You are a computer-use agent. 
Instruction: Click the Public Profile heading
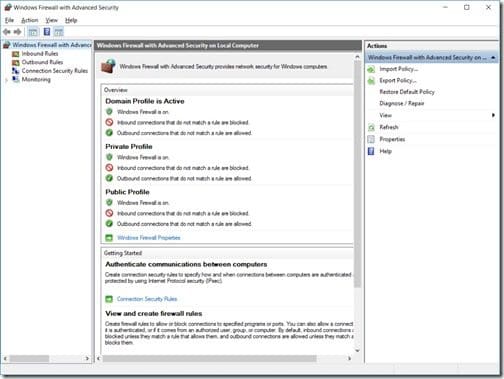pos(127,192)
